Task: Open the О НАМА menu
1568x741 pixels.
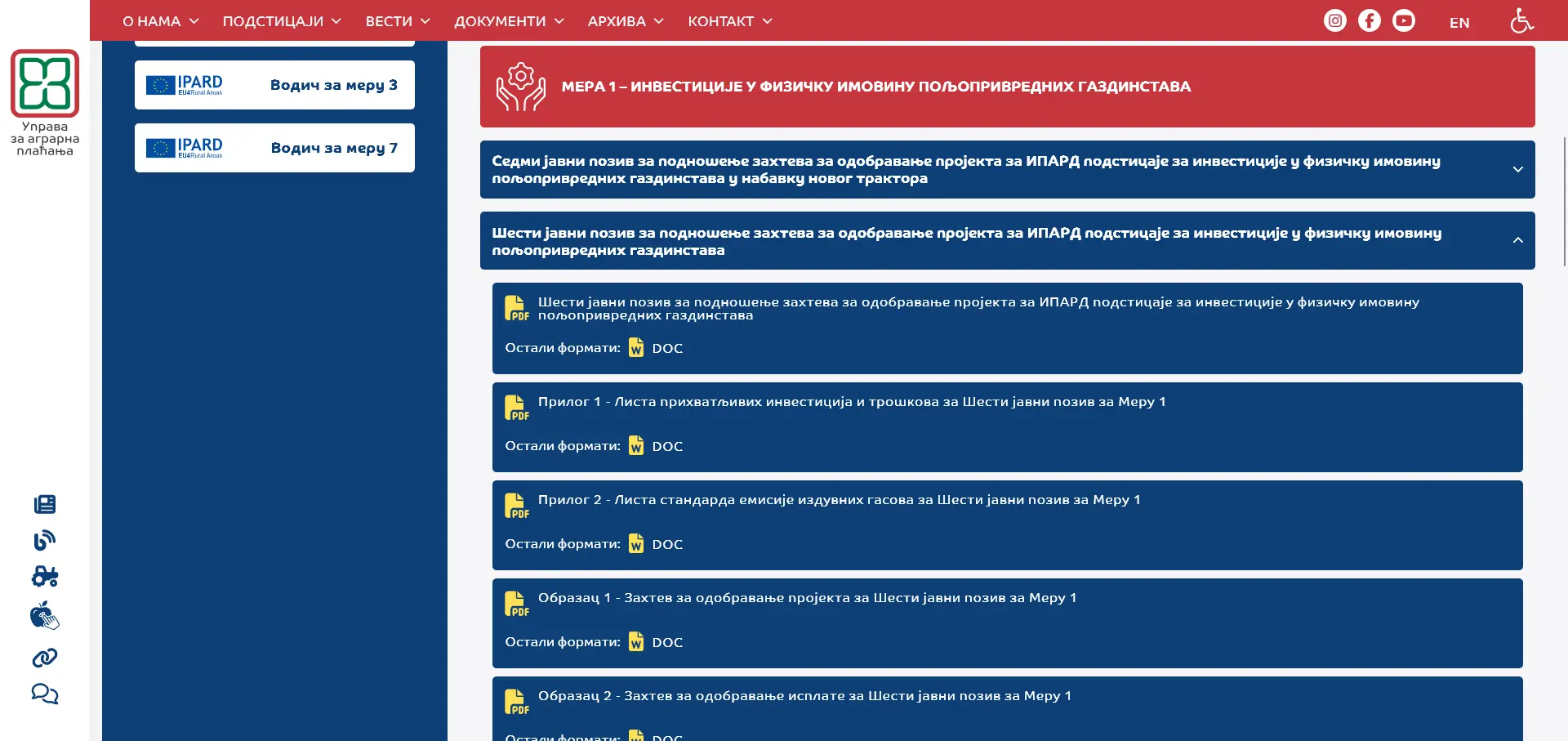Action: [x=160, y=21]
